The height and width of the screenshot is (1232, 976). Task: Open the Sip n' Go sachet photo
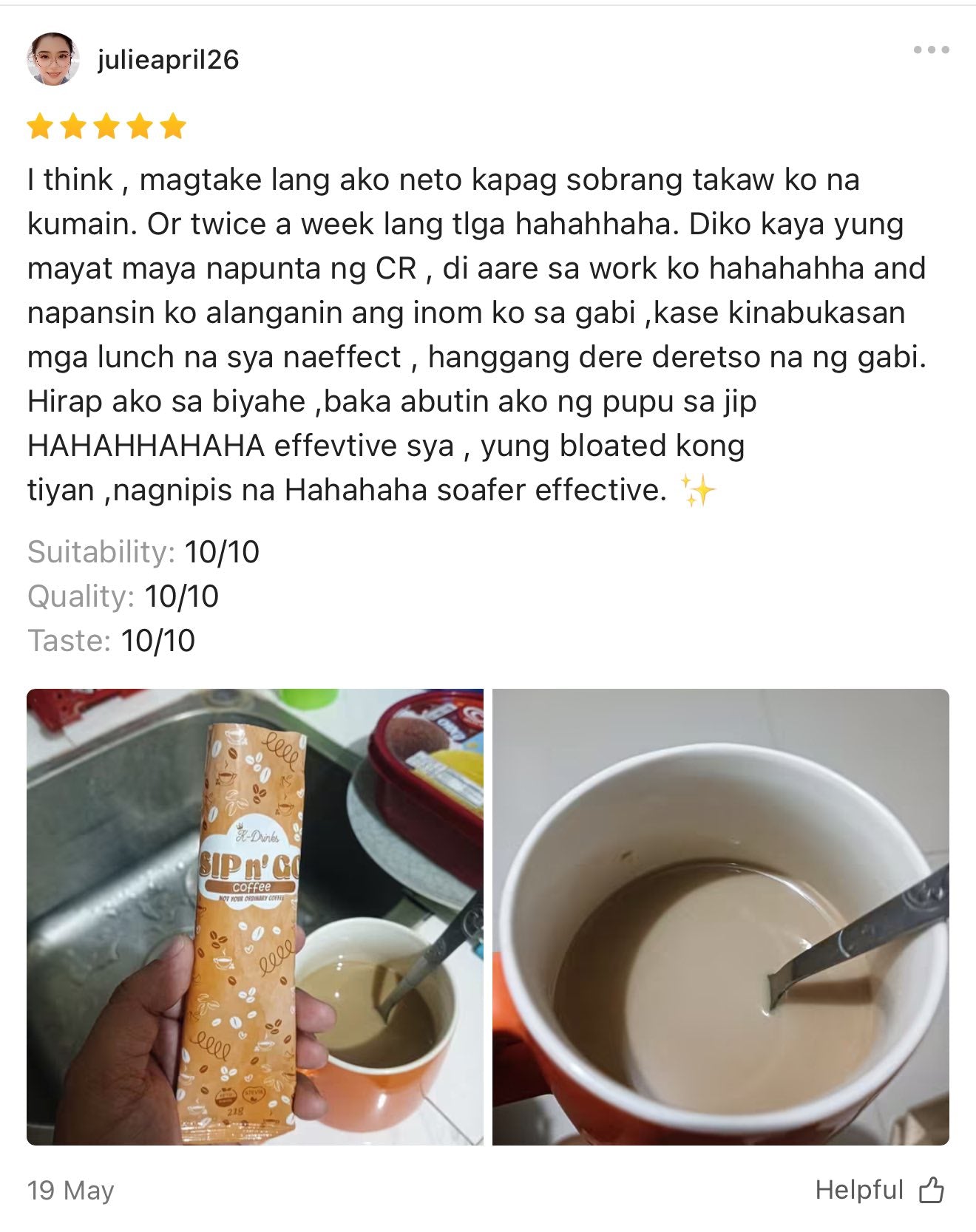255,917
